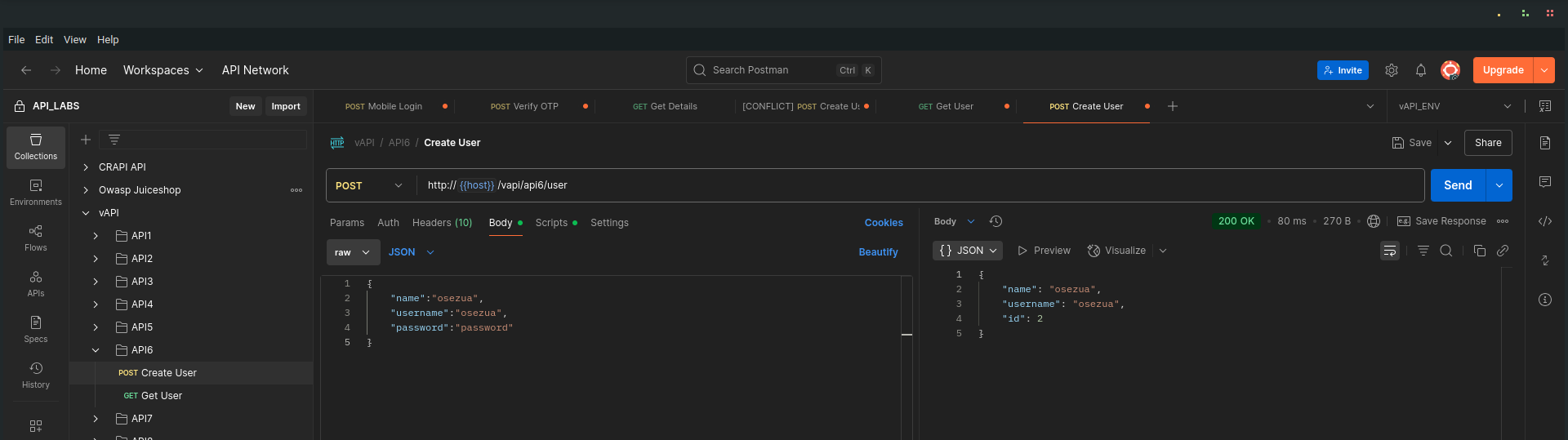Switch to the GET Get Details tab
This screenshot has width=1568, height=440.
(x=665, y=106)
